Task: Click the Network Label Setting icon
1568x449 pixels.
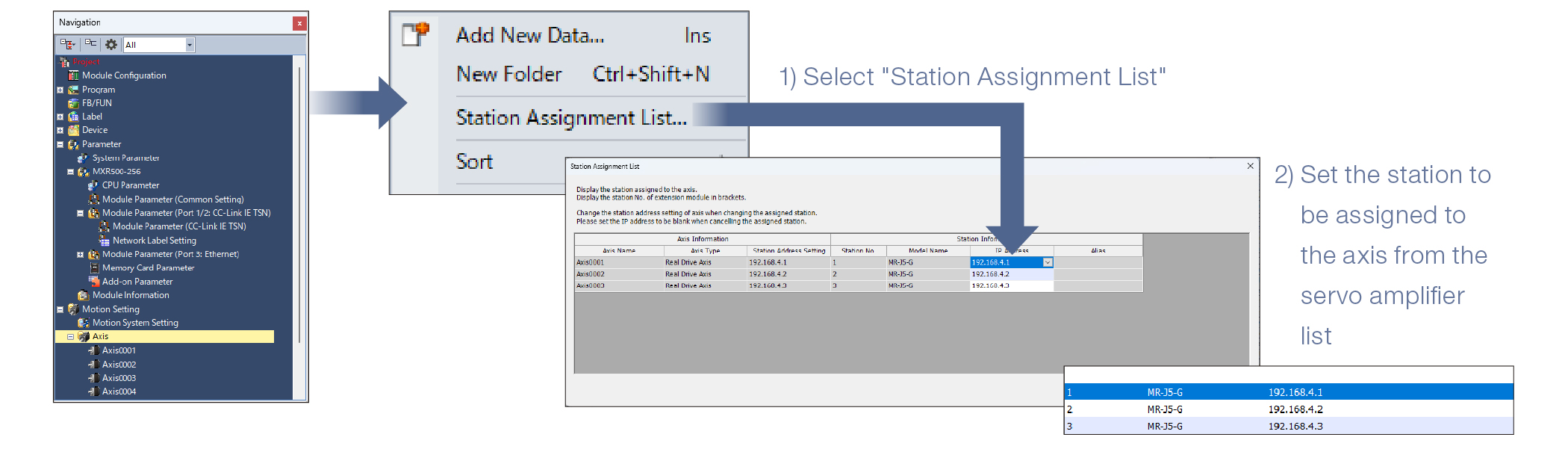Action: click(x=105, y=241)
